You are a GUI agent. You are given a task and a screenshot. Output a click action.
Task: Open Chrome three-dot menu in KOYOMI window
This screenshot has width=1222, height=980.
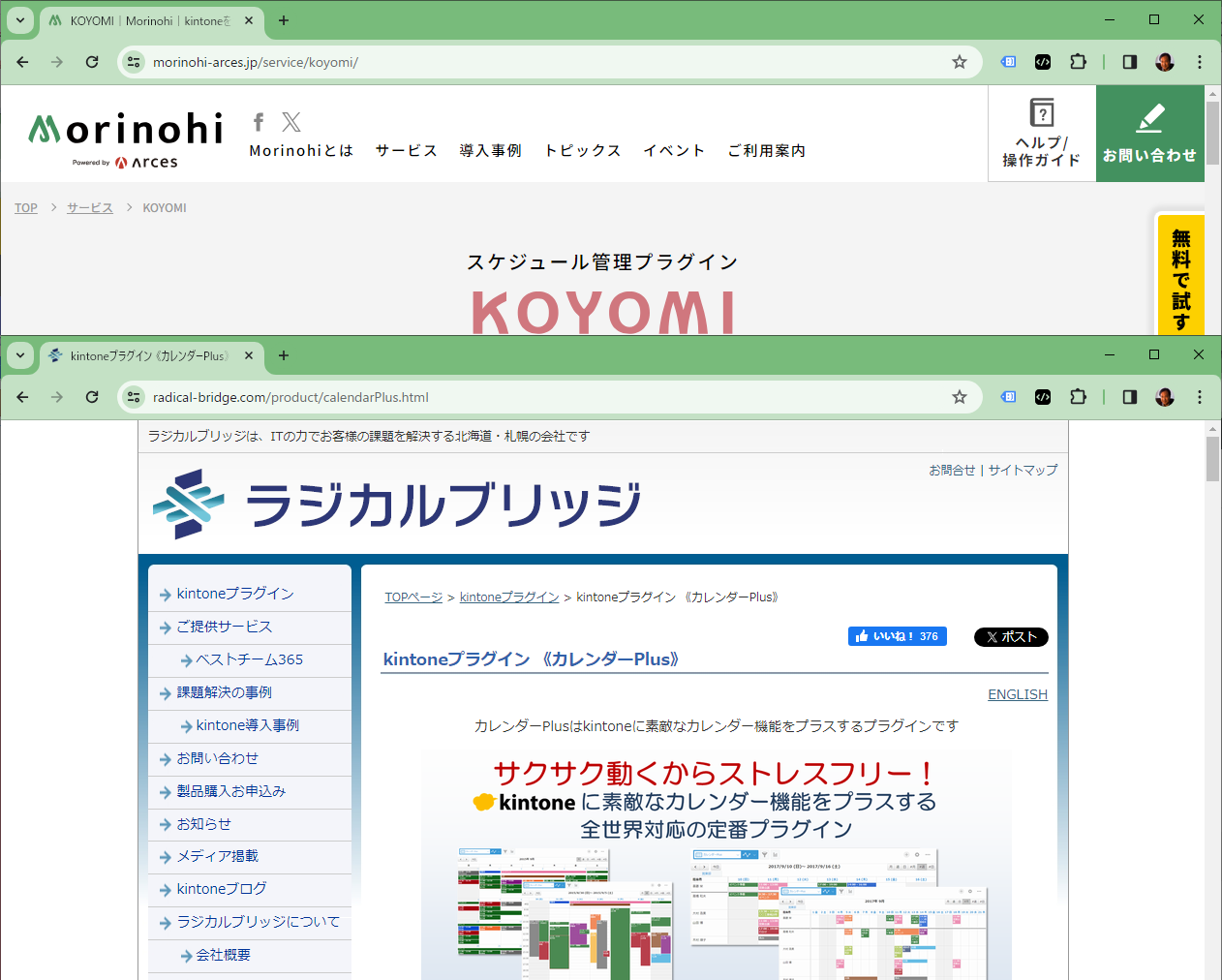[1200, 62]
